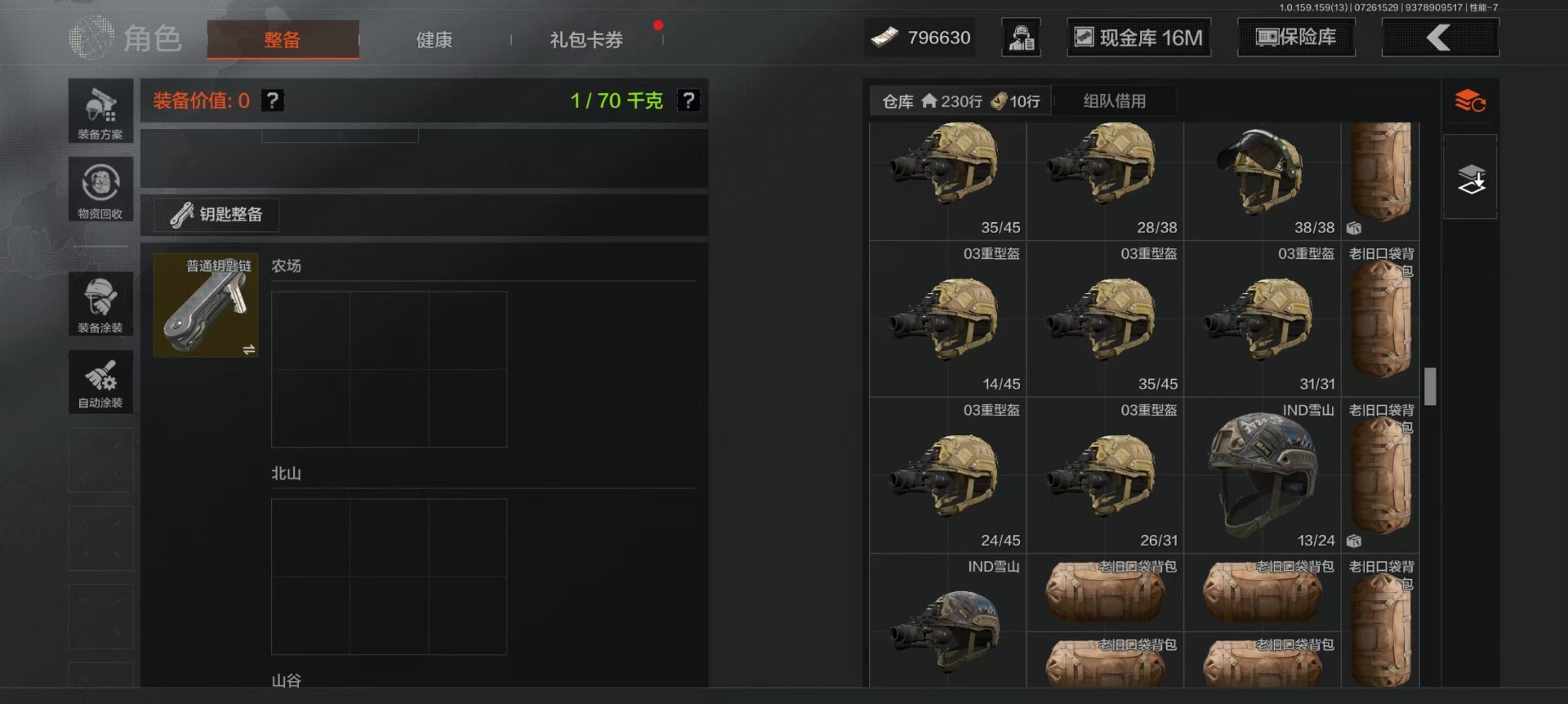Open the operator profile icon beside currency
1568x704 pixels.
pyautogui.click(x=1021, y=38)
